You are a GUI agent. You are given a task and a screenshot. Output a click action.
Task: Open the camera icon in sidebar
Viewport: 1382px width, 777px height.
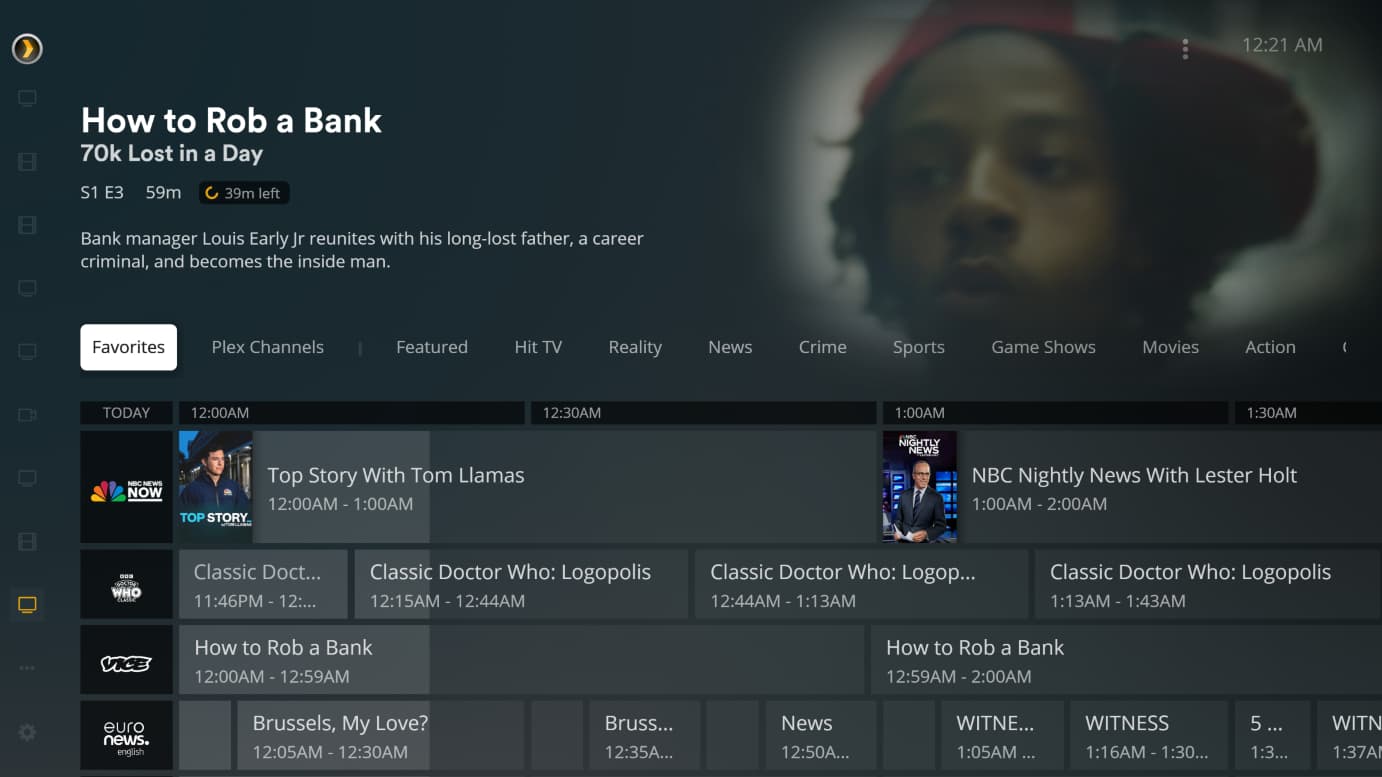tap(27, 415)
